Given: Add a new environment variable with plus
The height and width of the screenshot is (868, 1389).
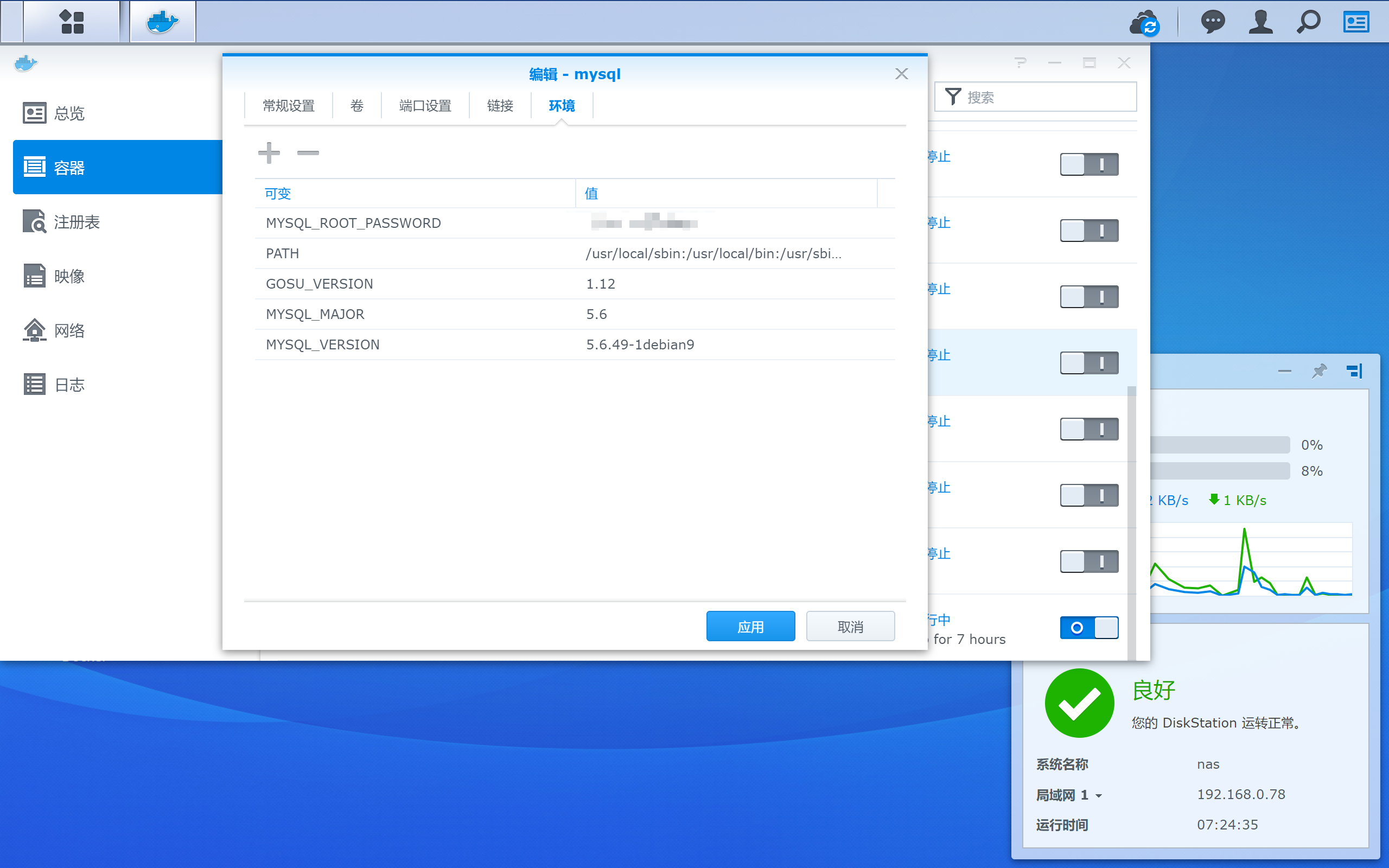Looking at the screenshot, I should 269,152.
